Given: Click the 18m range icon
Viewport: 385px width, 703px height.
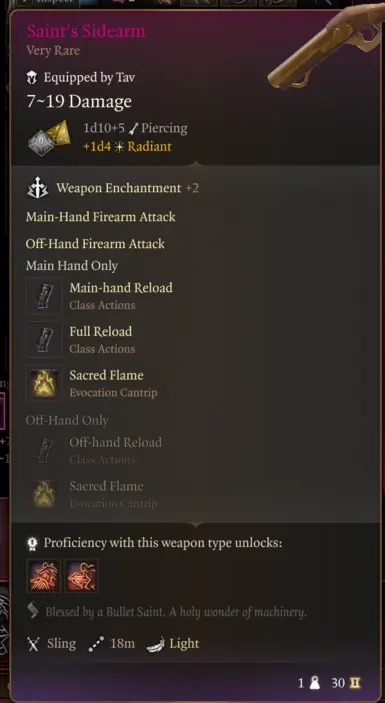Looking at the screenshot, I should tap(96, 644).
